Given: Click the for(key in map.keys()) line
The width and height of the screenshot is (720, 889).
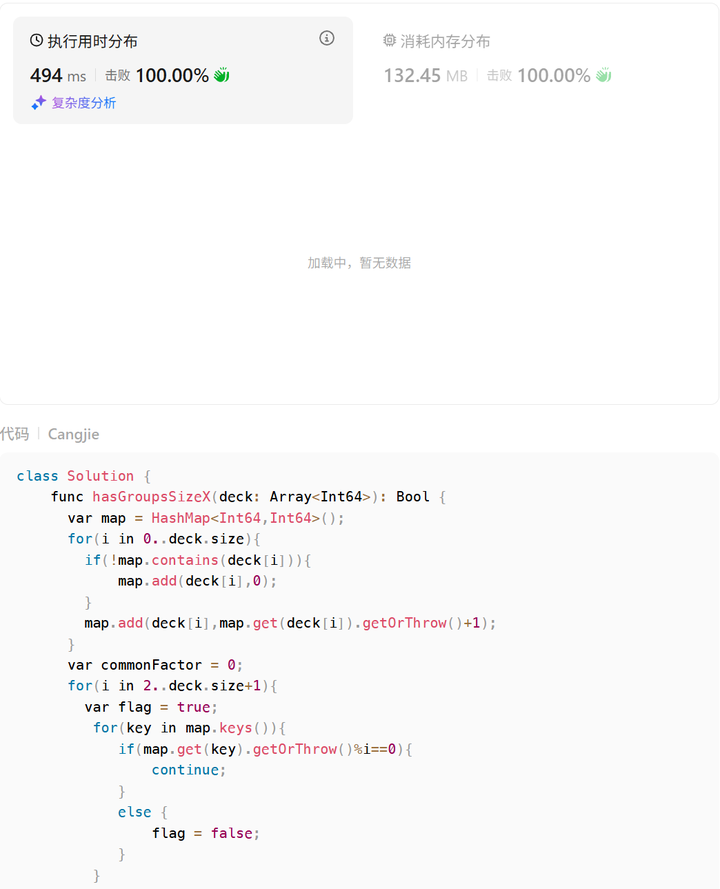Looking at the screenshot, I should [x=189, y=728].
